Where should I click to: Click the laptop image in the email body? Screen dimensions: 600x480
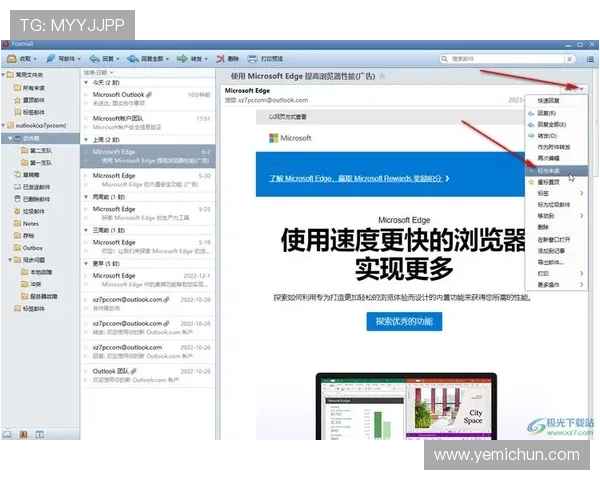tap(406, 407)
